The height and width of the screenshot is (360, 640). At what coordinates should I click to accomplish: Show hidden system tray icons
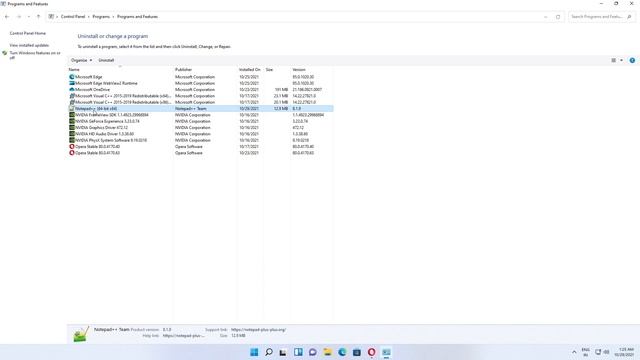pos(574,352)
